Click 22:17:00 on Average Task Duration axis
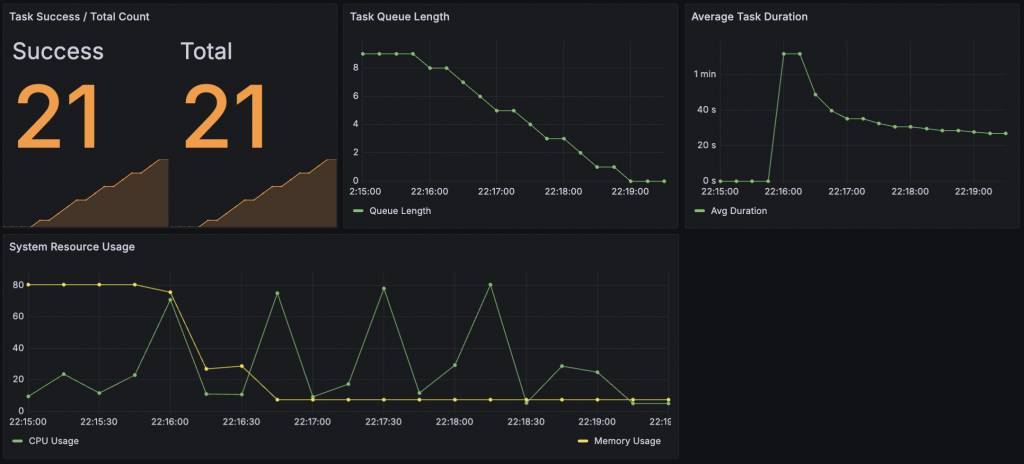 (847, 192)
